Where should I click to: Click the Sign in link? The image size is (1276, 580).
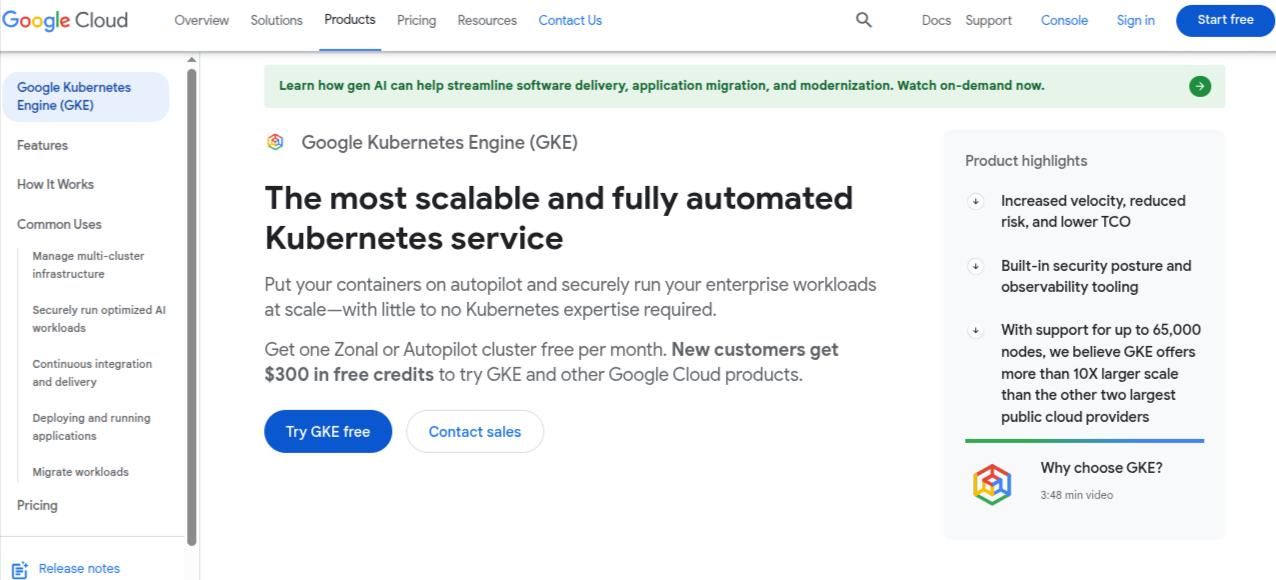[1135, 20]
